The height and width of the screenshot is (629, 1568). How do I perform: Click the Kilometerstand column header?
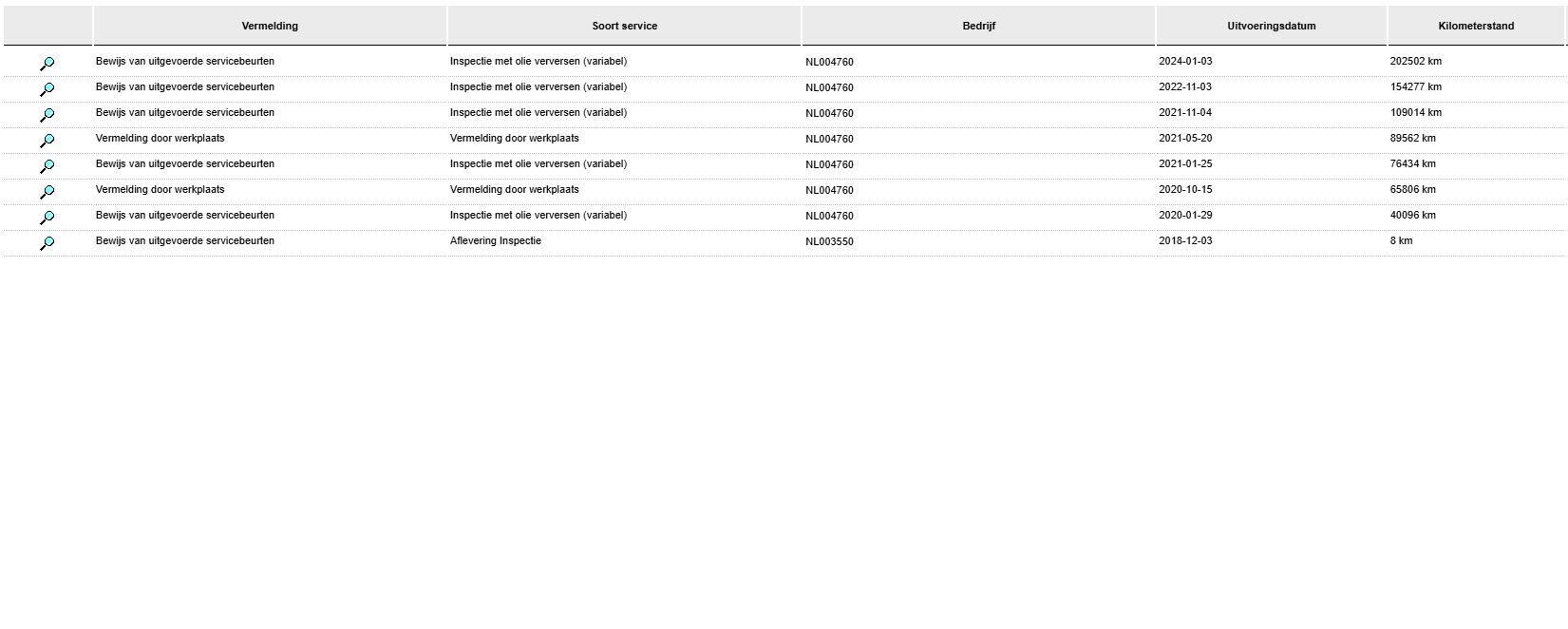[1476, 27]
